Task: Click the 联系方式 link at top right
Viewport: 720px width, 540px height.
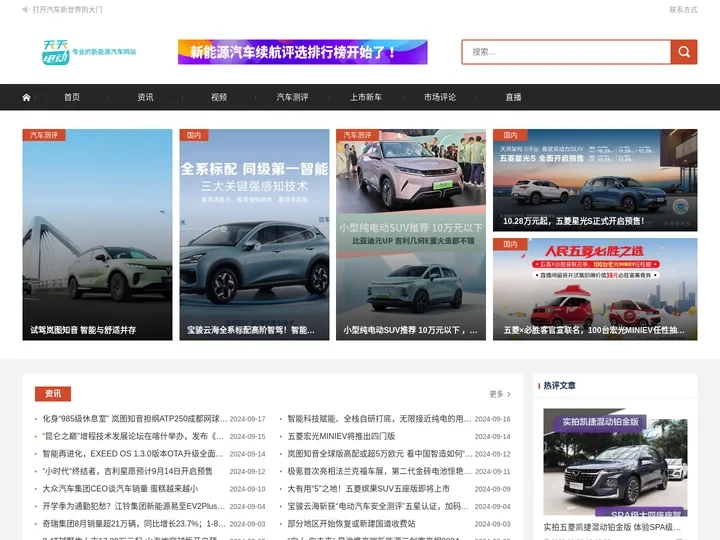Action: coord(683,10)
